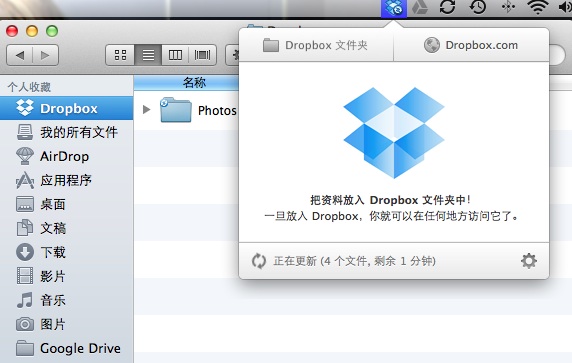Screen dimensions: 572x363
Task: Open the Dropbox 文件夹 tab
Action: (316, 45)
